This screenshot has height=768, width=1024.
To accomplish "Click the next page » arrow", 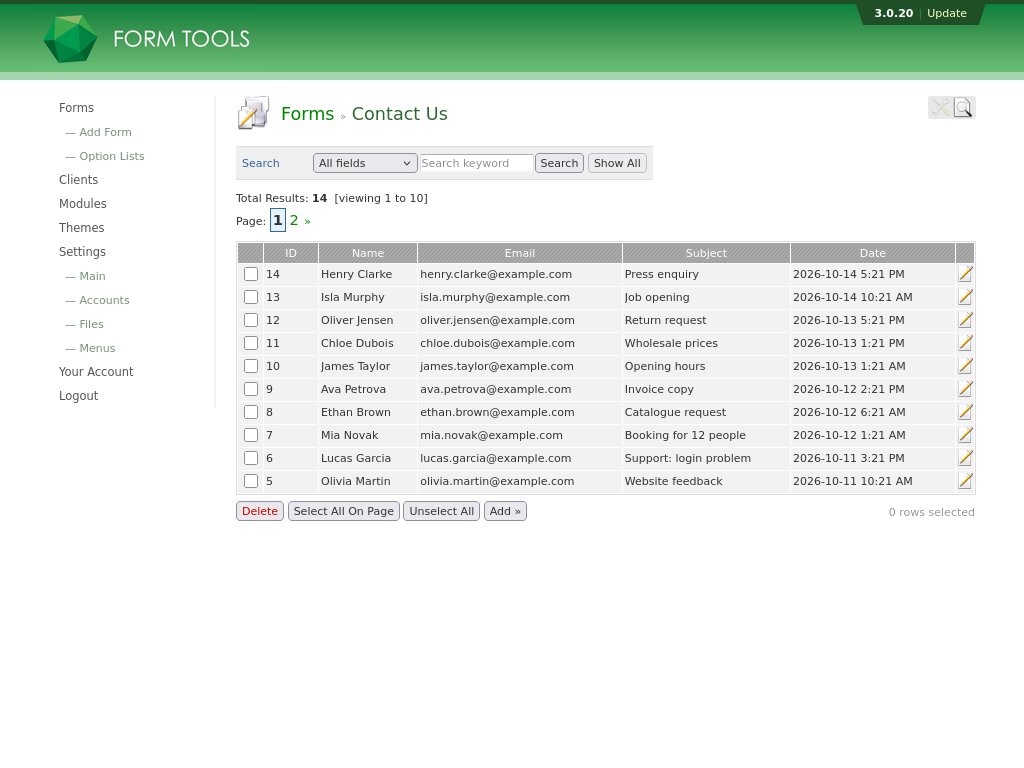I will [x=308, y=221].
